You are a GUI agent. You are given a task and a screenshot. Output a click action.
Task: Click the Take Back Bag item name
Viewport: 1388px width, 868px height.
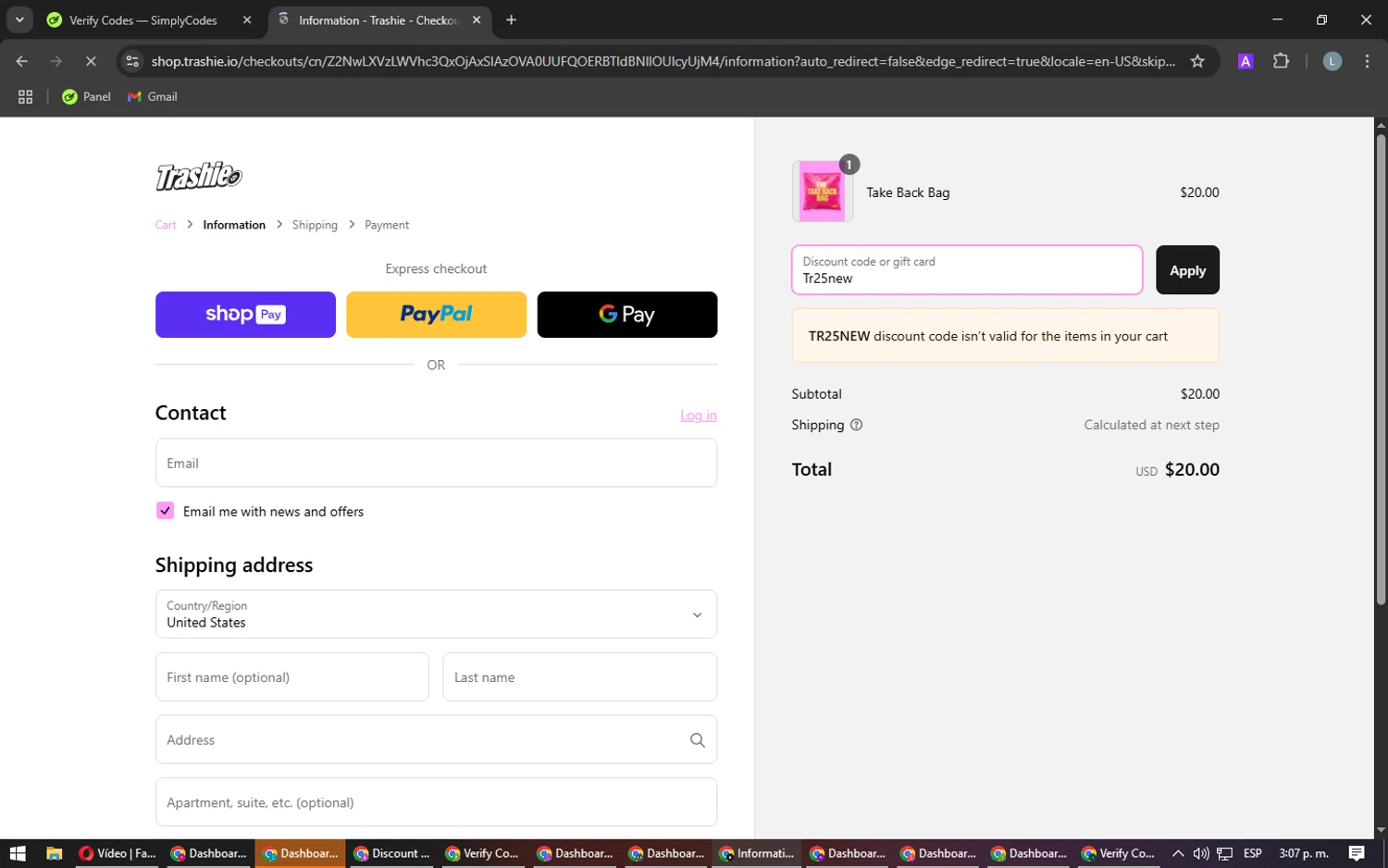point(908,192)
